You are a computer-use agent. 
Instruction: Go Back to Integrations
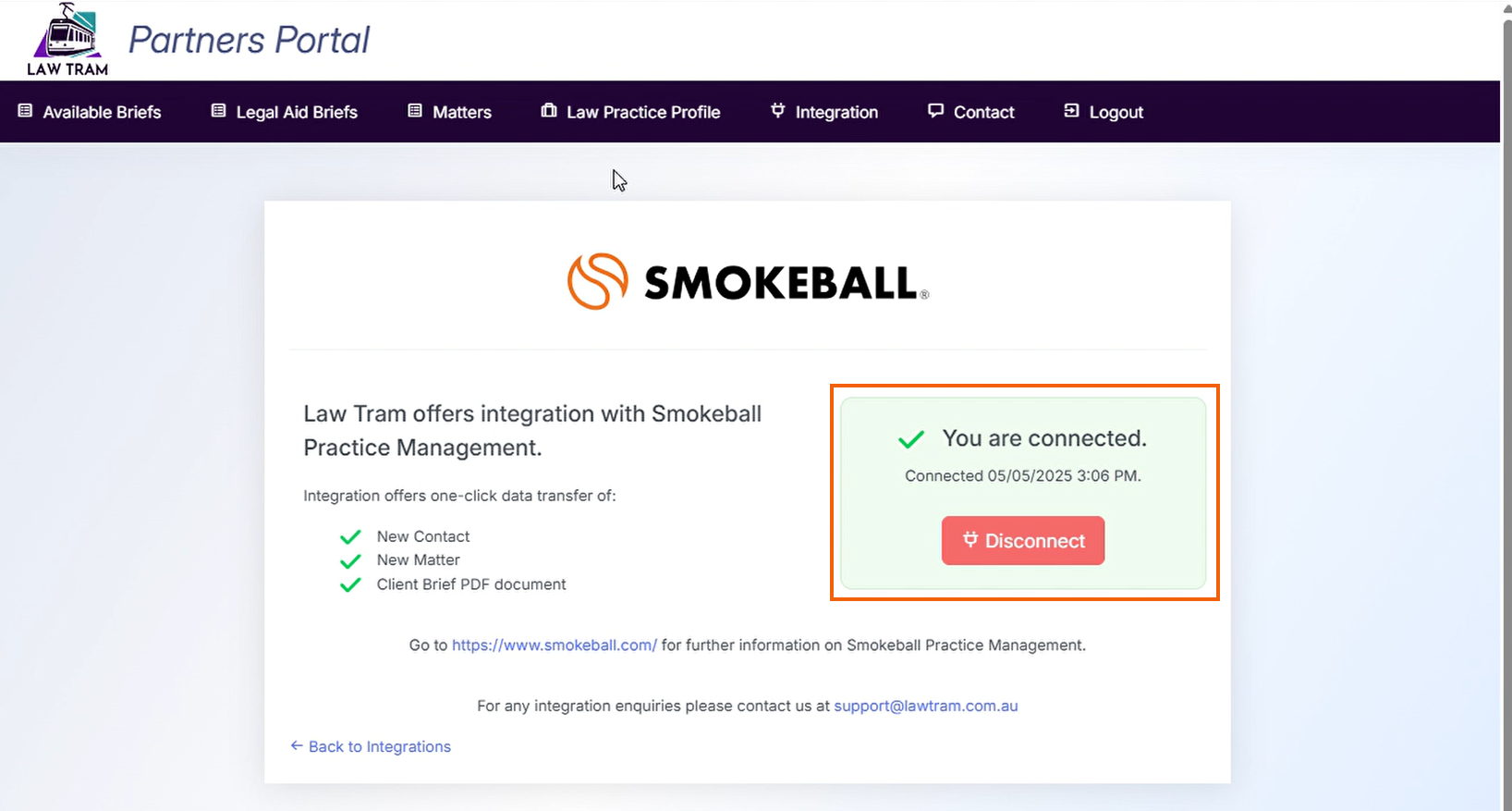[371, 746]
